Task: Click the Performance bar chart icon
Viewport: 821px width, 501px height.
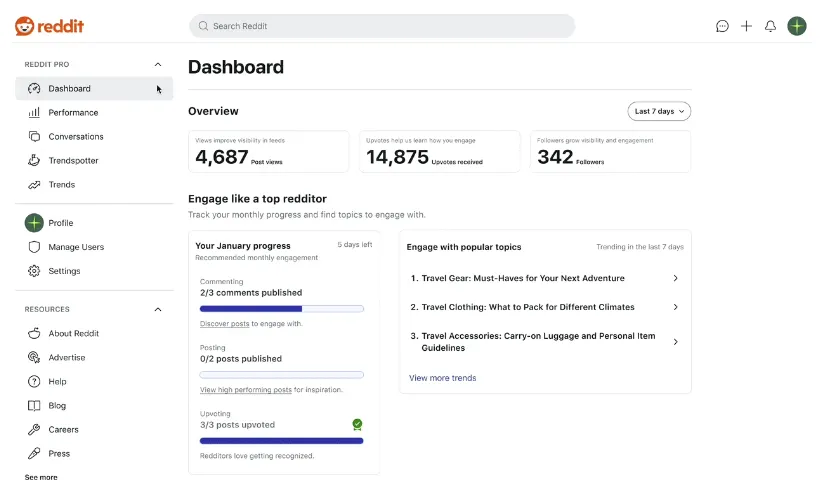Action: [x=34, y=113]
